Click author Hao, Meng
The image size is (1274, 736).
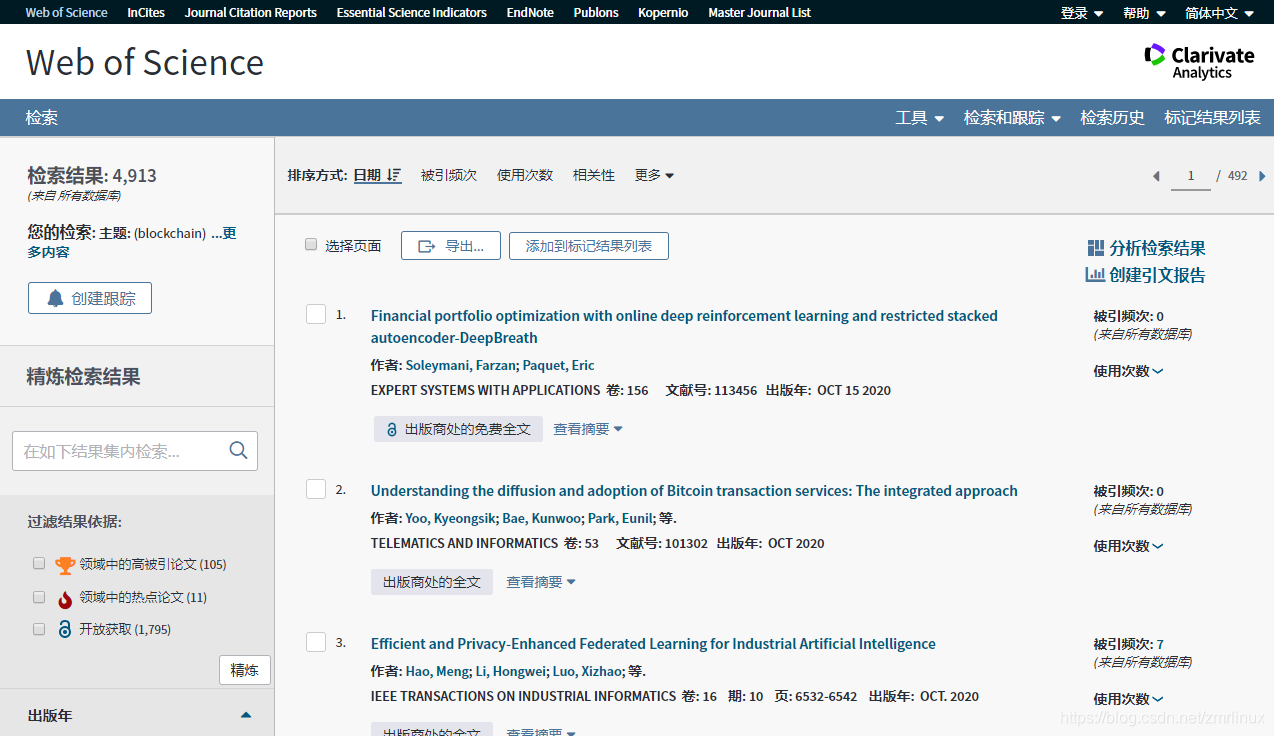coord(437,671)
